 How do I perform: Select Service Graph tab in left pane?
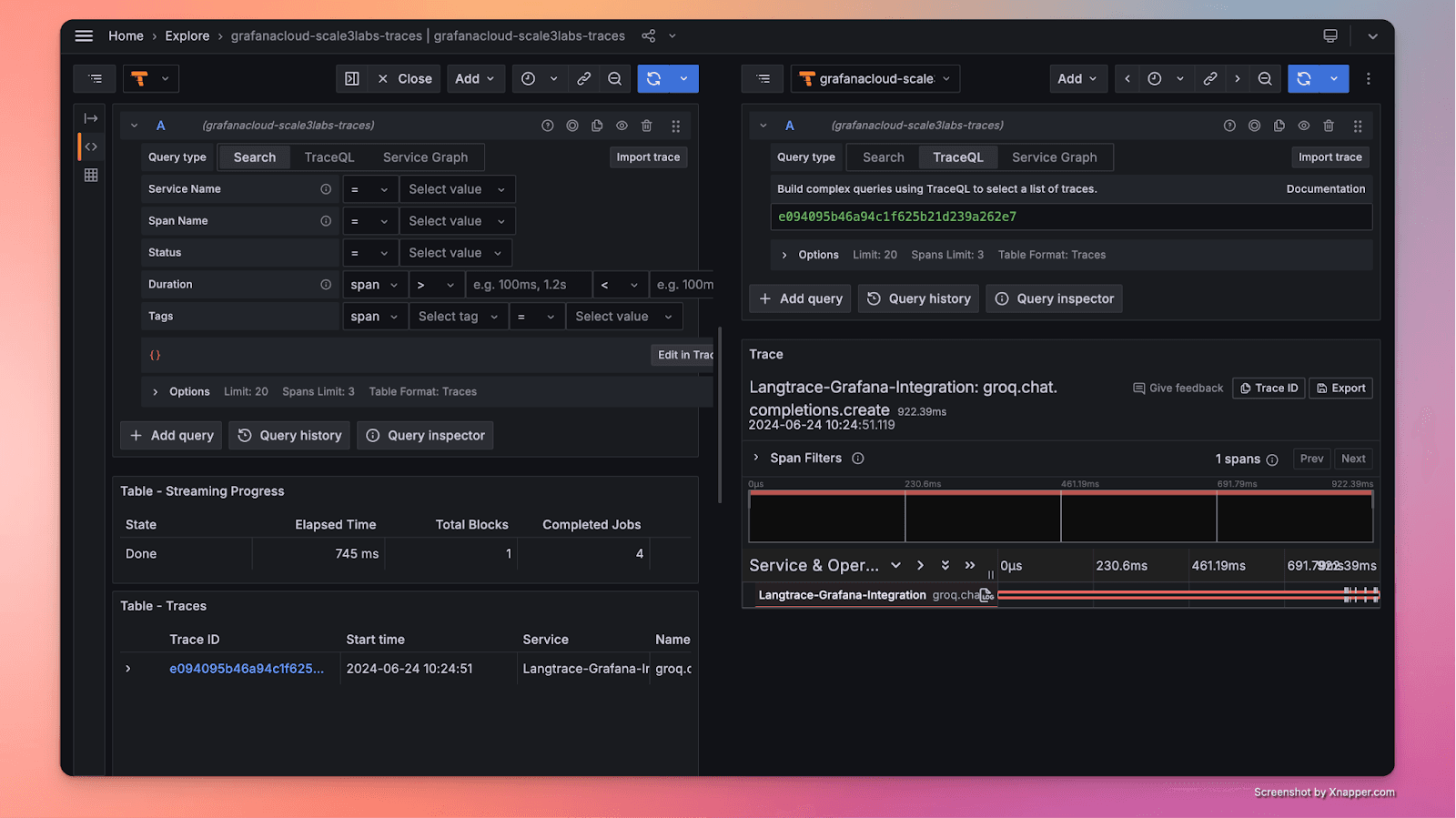pyautogui.click(x=425, y=157)
